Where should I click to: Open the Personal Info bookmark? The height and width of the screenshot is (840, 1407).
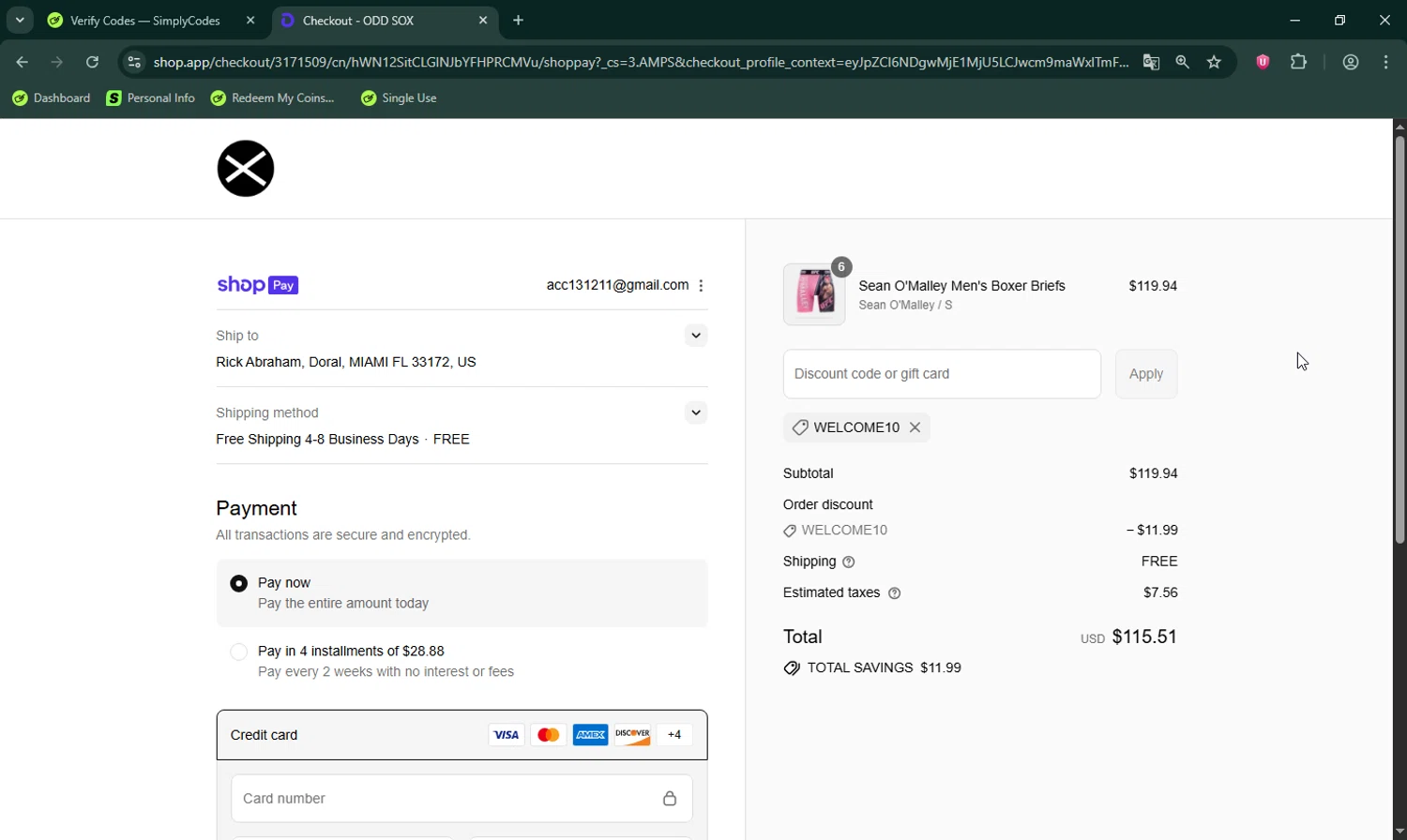click(x=151, y=98)
